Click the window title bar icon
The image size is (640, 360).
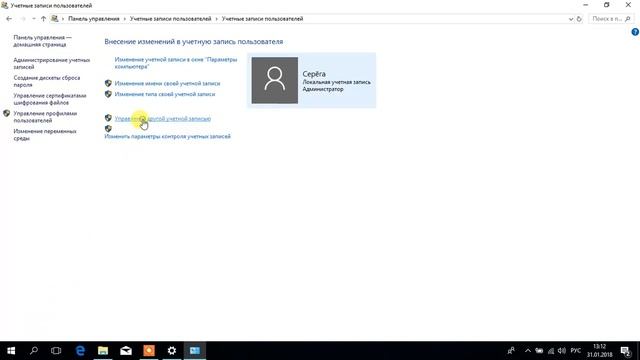[x=5, y=6]
